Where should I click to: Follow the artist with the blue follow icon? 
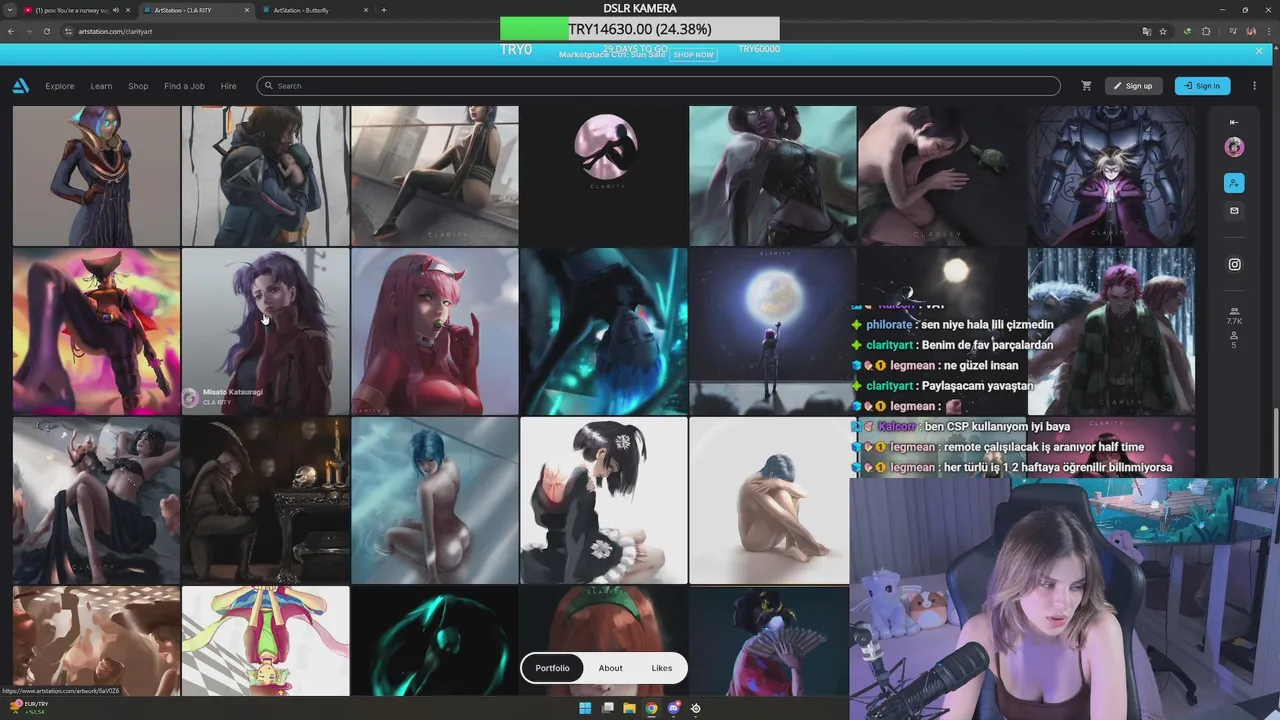1234,183
